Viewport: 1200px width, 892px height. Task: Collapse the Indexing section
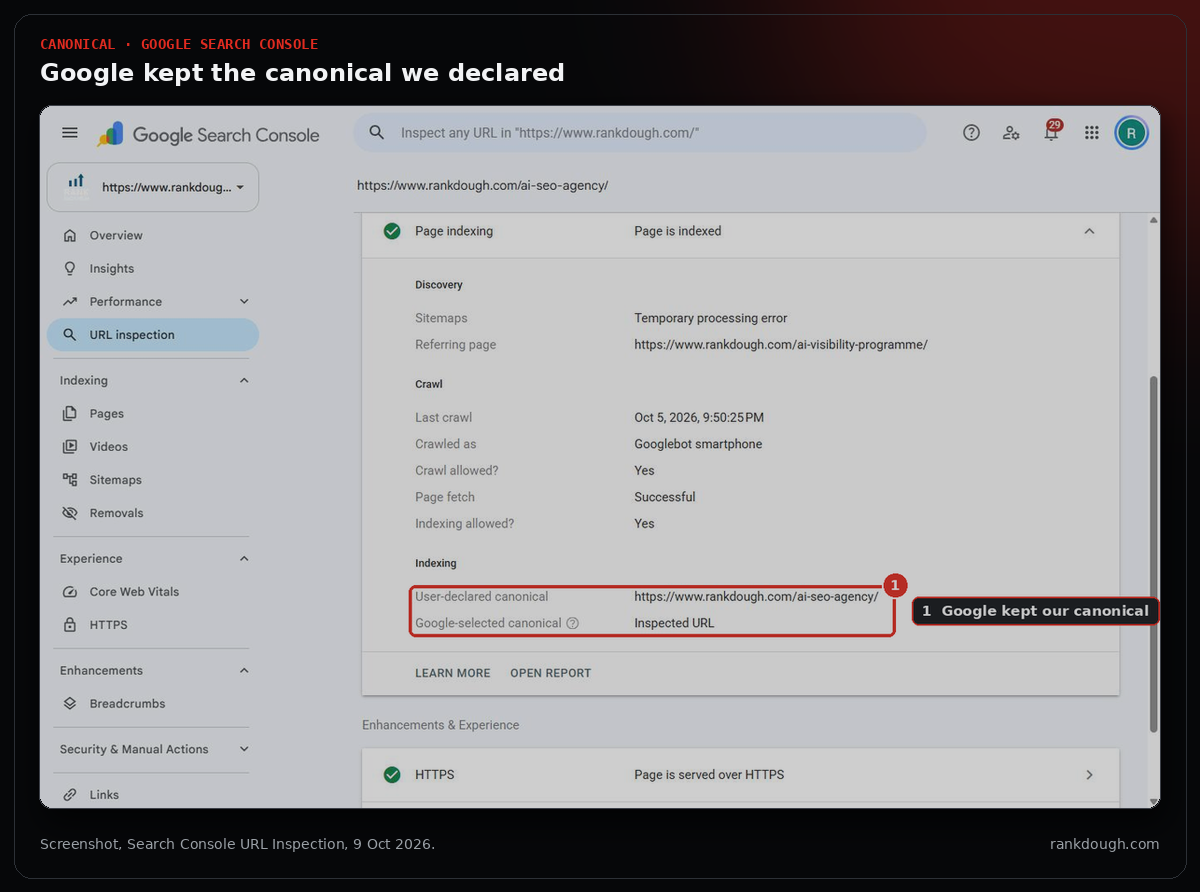point(244,381)
